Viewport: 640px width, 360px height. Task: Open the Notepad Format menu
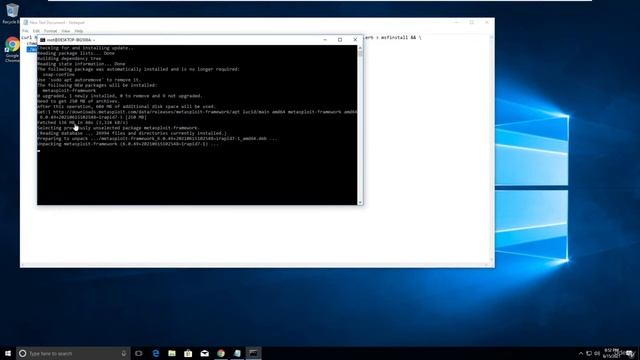coord(51,31)
